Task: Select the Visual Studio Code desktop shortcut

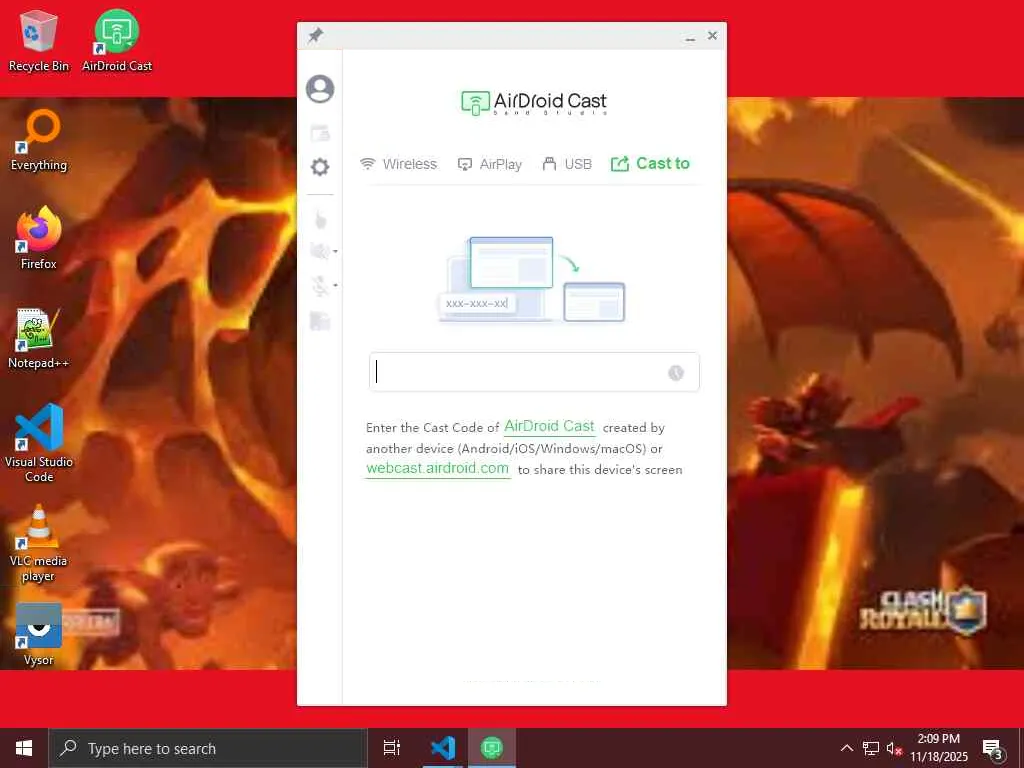Action: [39, 443]
